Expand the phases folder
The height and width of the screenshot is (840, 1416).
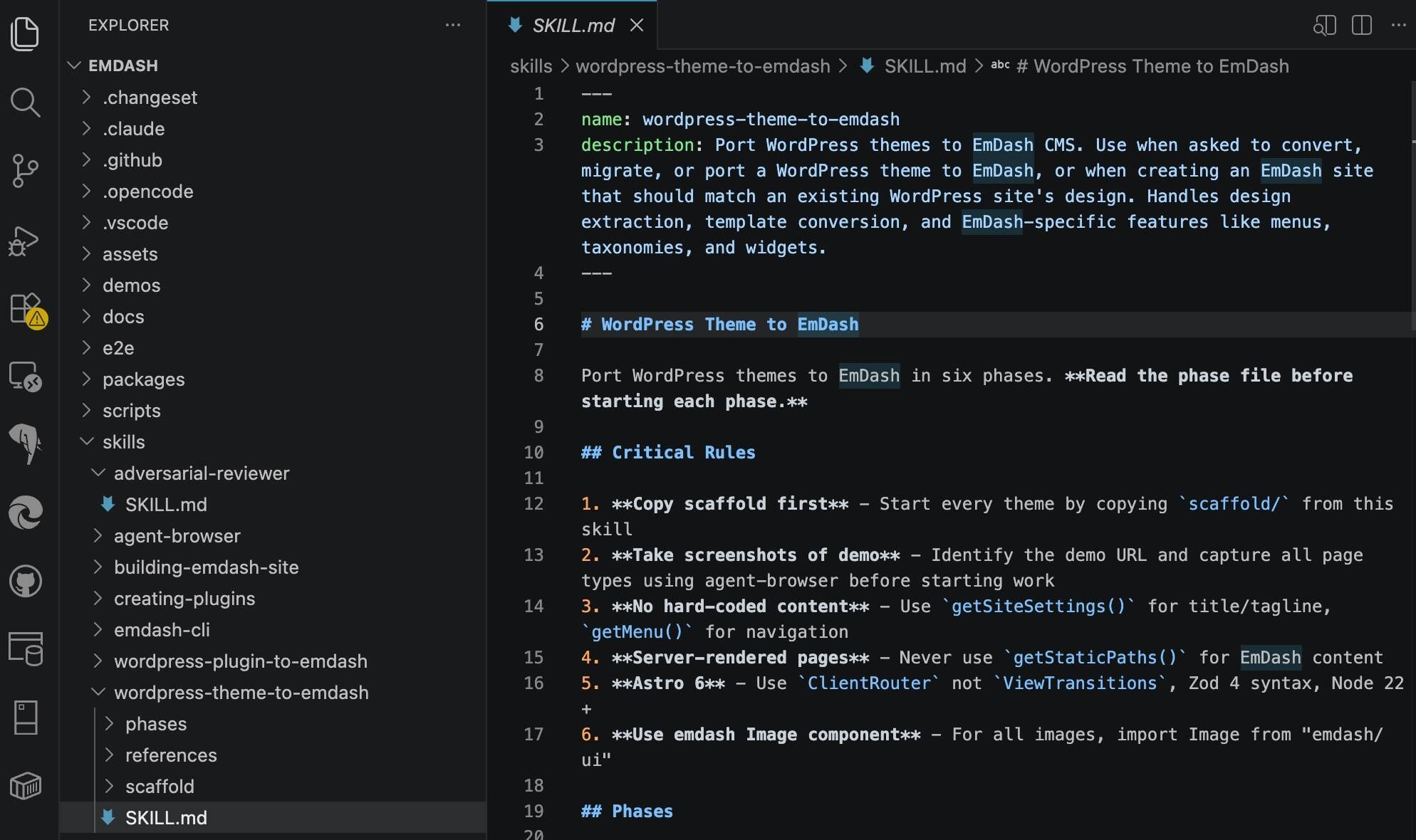click(x=156, y=724)
